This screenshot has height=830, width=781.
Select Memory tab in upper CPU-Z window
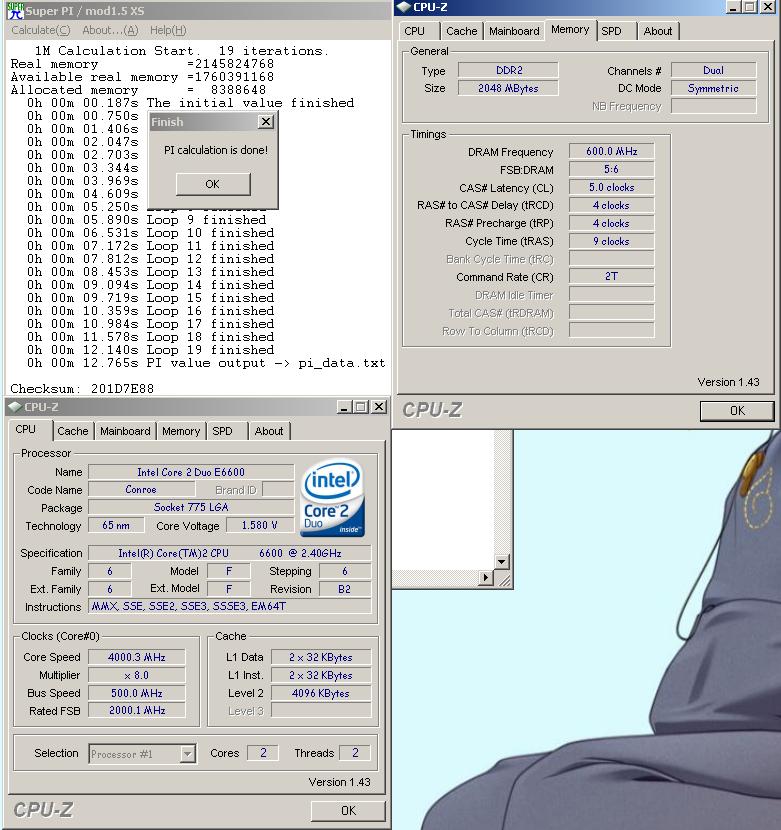[570, 30]
